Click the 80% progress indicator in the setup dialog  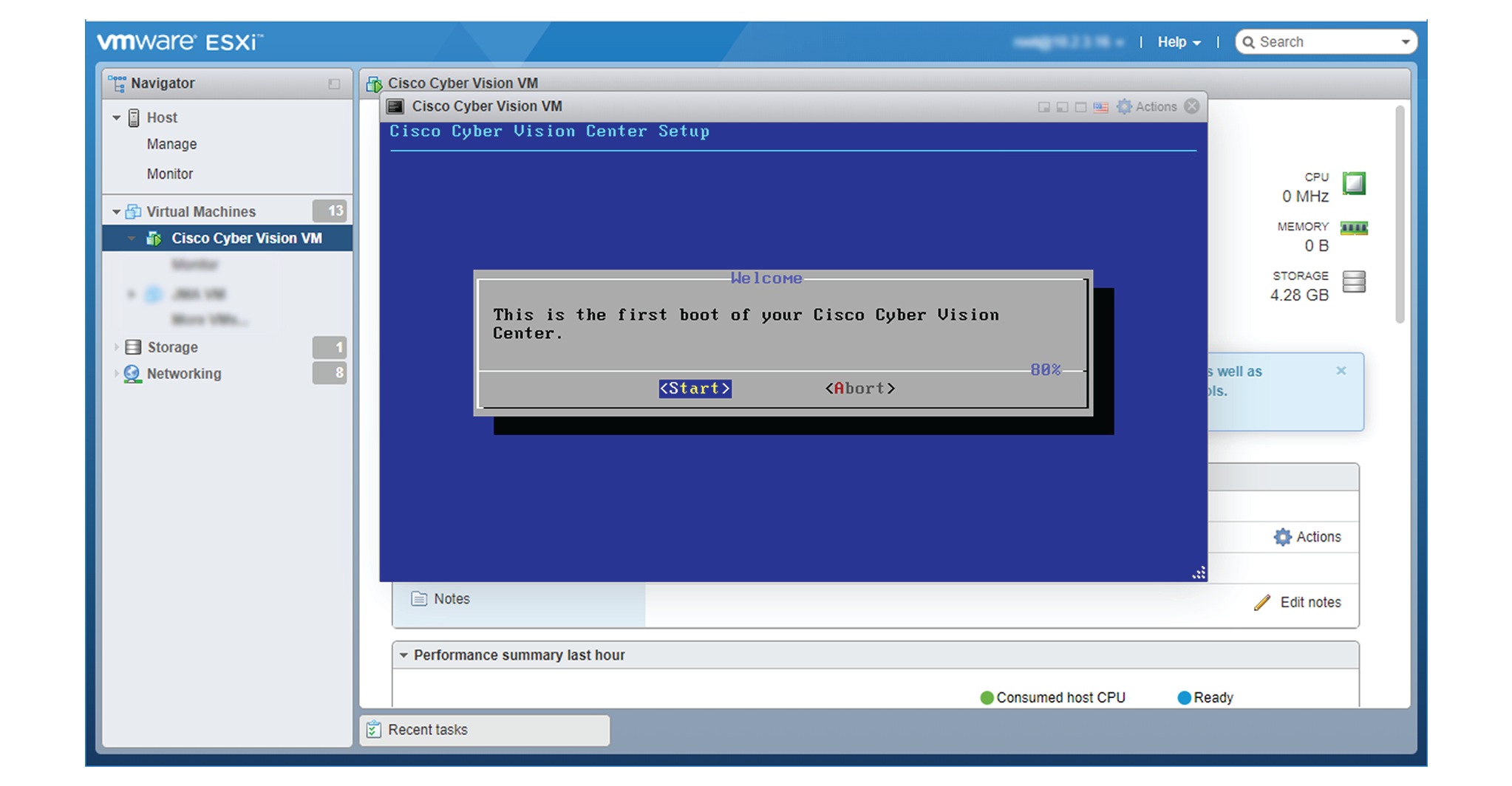pyautogui.click(x=1044, y=369)
